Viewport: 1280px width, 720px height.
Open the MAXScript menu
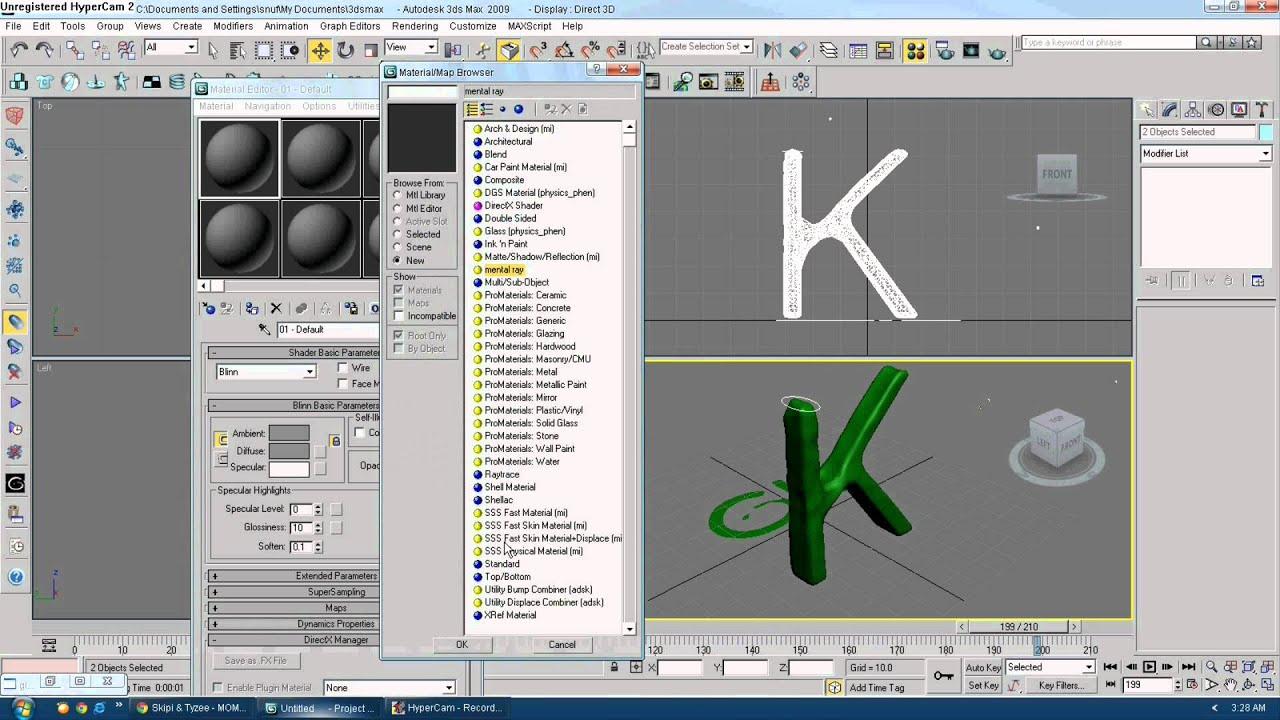coord(530,26)
